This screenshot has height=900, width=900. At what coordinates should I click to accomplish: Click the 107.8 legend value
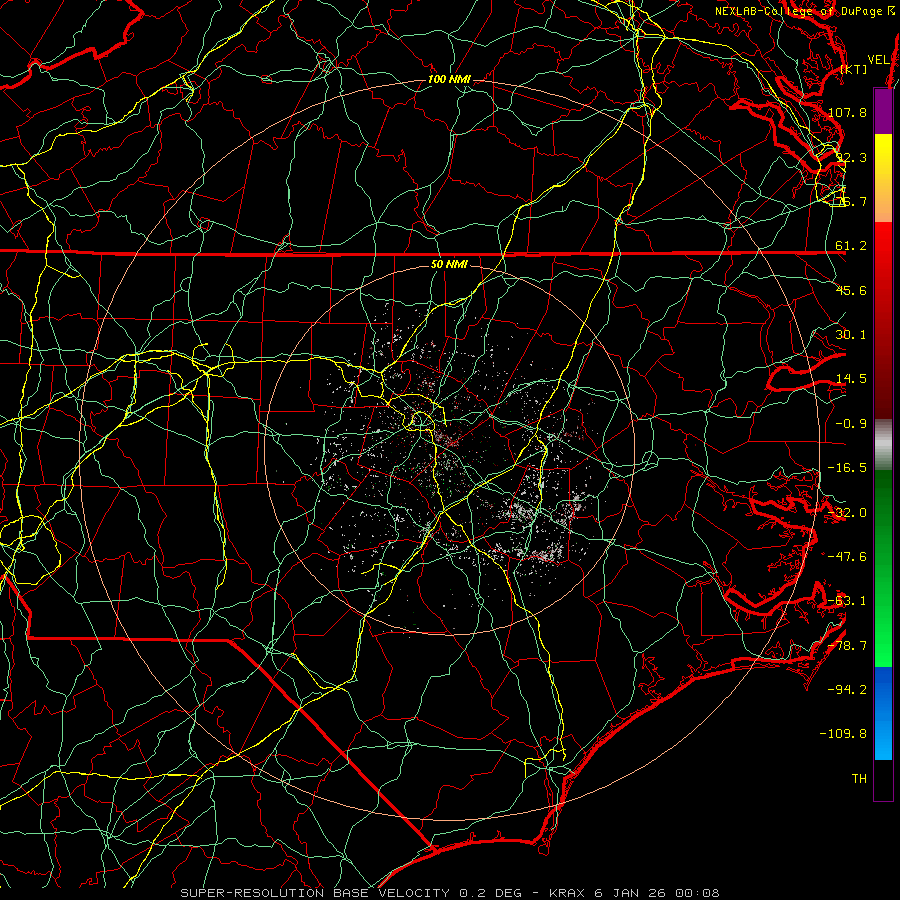pos(847,112)
